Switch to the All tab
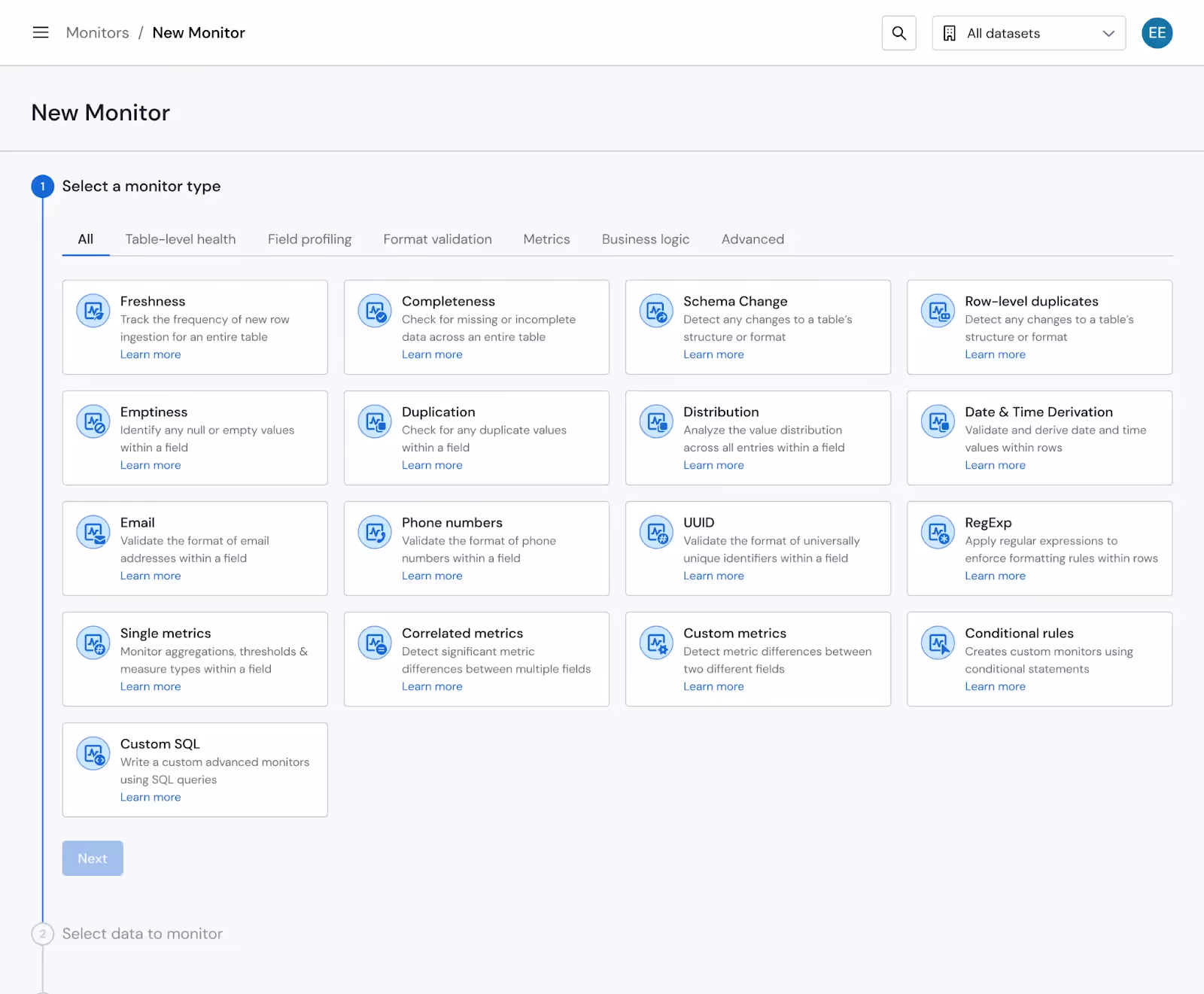The width and height of the screenshot is (1204, 994). [x=86, y=239]
